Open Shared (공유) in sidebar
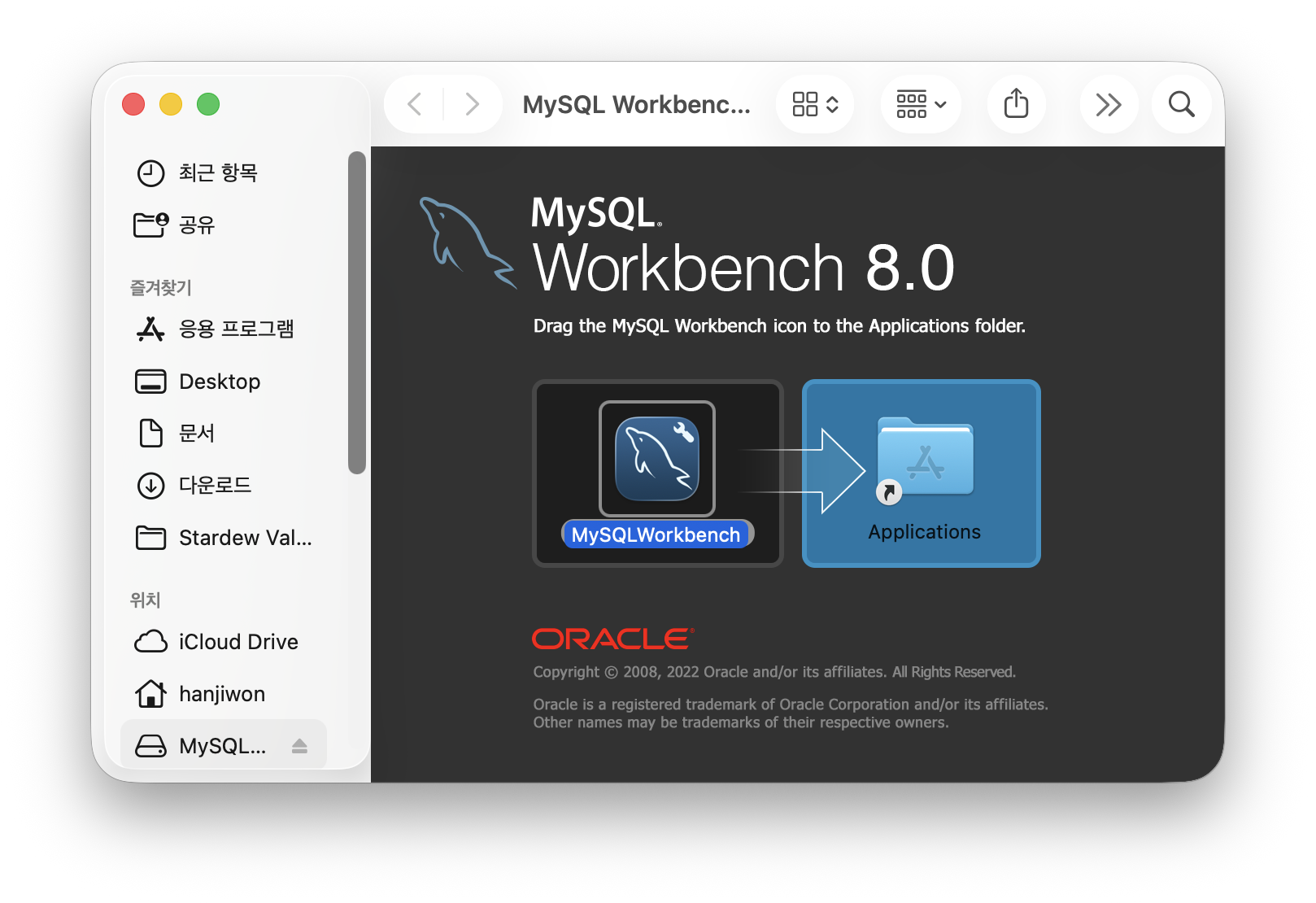The height and width of the screenshot is (903, 1316). click(224, 225)
